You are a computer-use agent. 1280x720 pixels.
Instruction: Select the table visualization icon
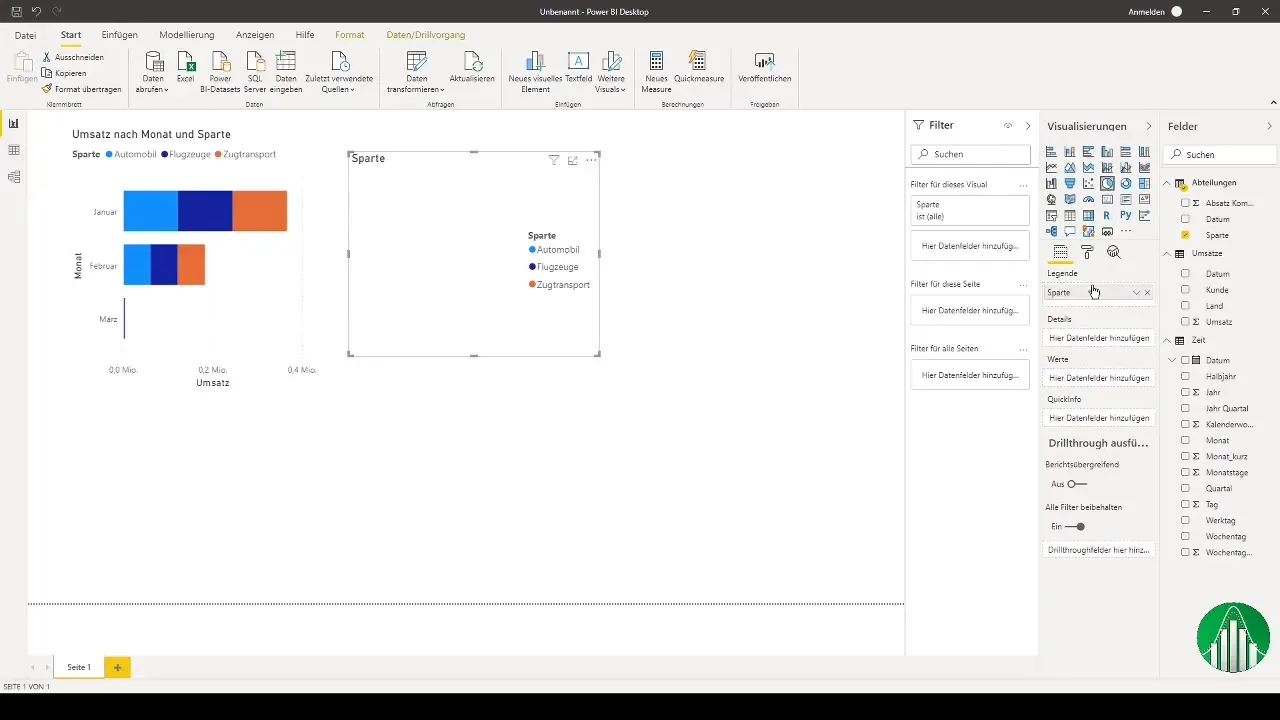tap(1070, 215)
